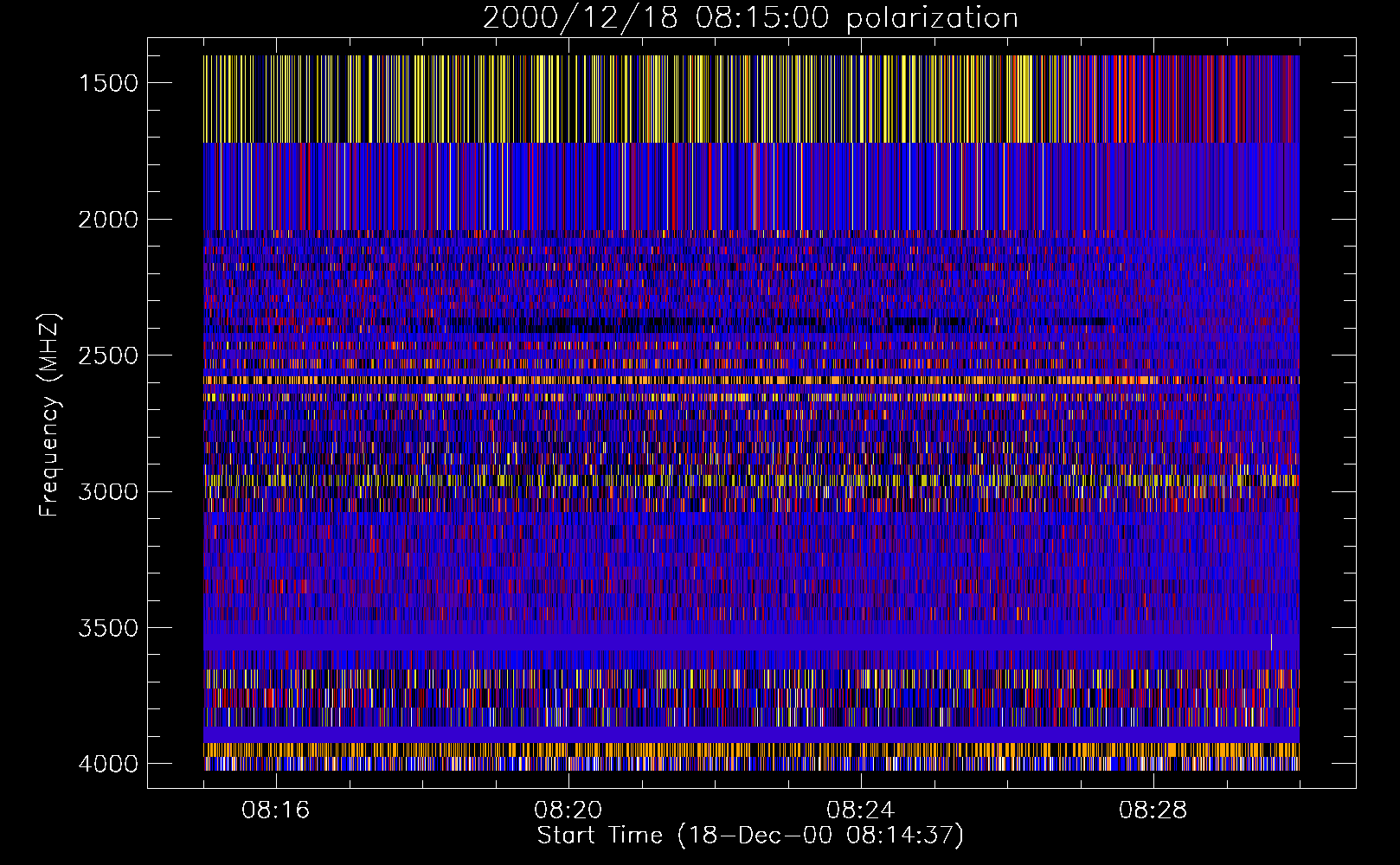This screenshot has width=1400, height=865.
Task: Click the 2000 frequency axis label
Action: [x=108, y=220]
